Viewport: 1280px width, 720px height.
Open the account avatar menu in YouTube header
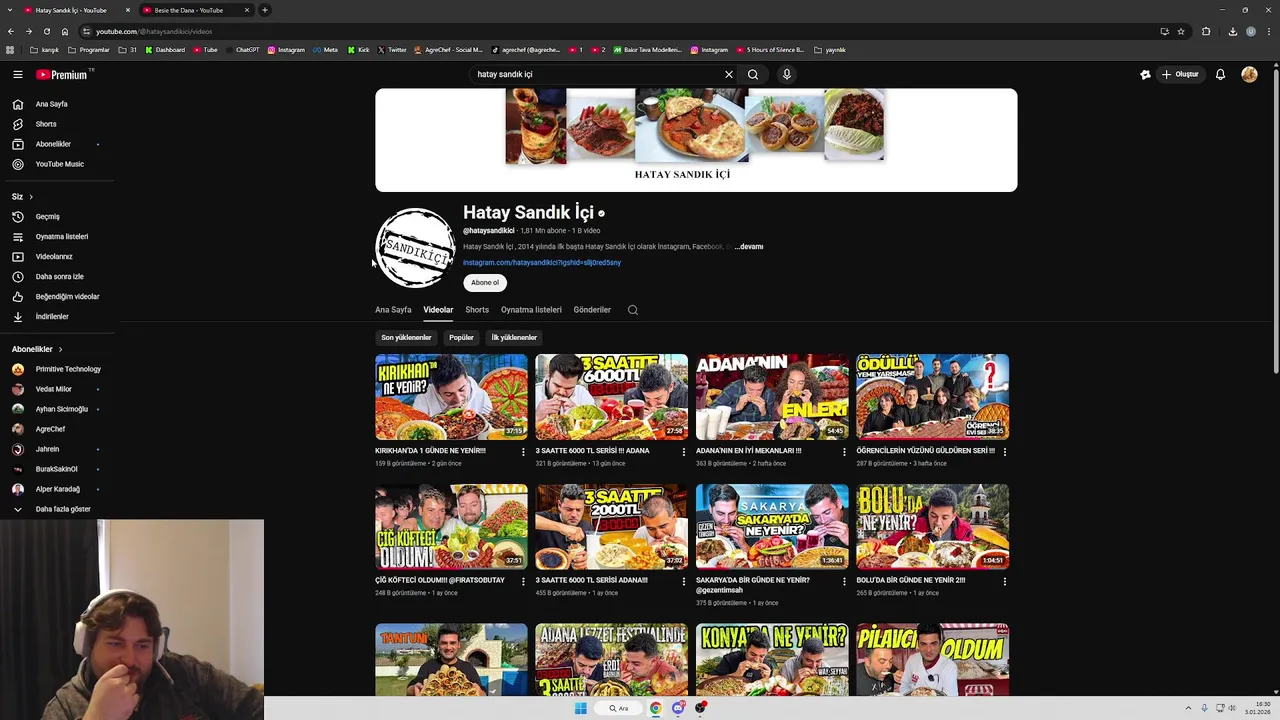[x=1249, y=74]
